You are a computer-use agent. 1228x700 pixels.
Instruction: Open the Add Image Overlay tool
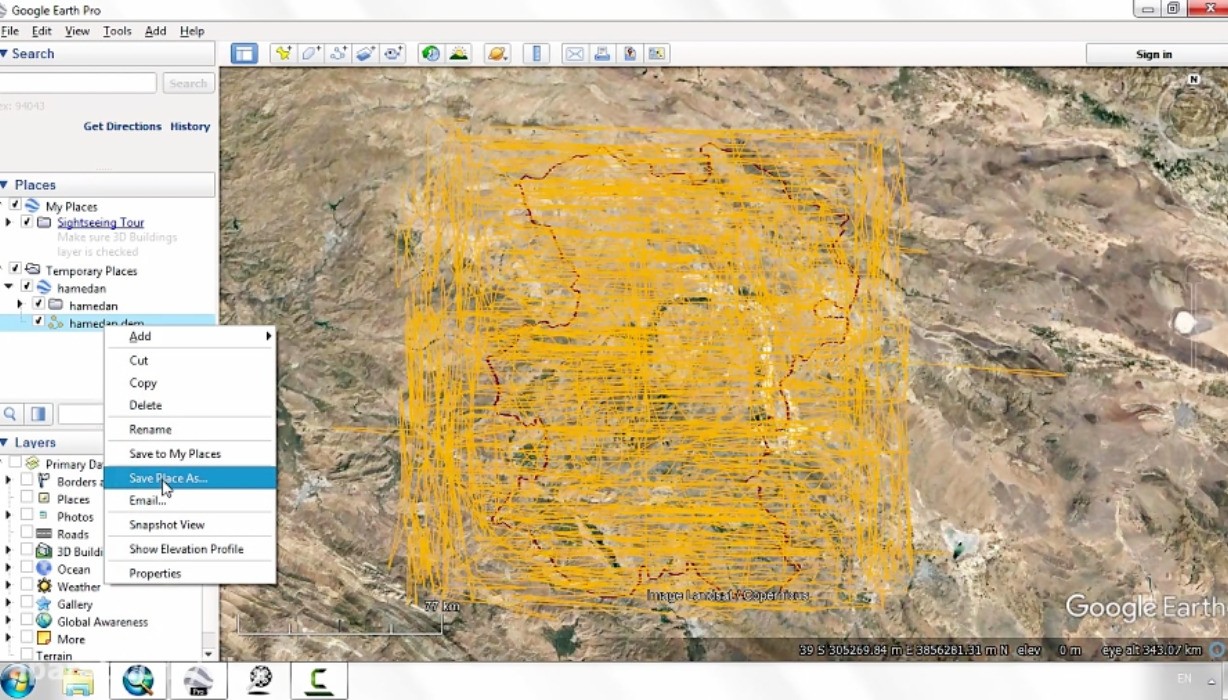point(365,54)
